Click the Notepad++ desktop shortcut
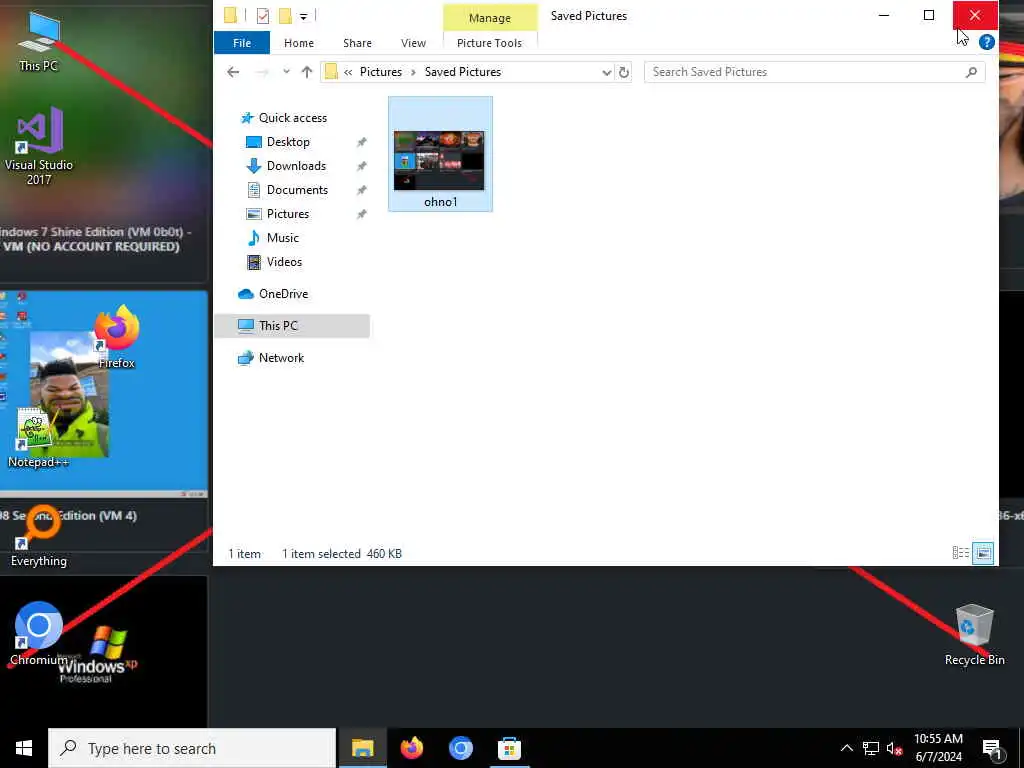 (x=38, y=436)
